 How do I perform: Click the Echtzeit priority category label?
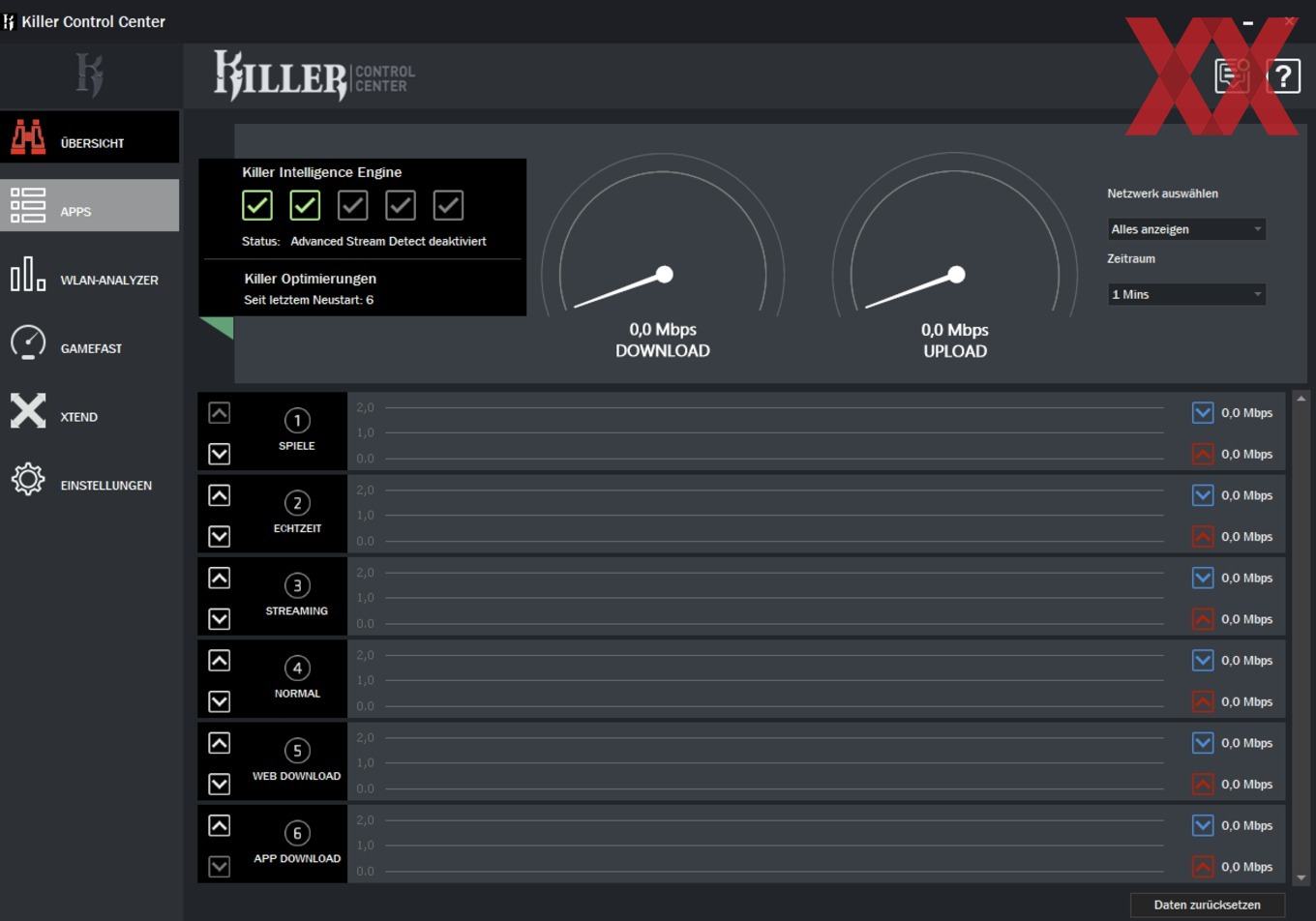(x=297, y=528)
